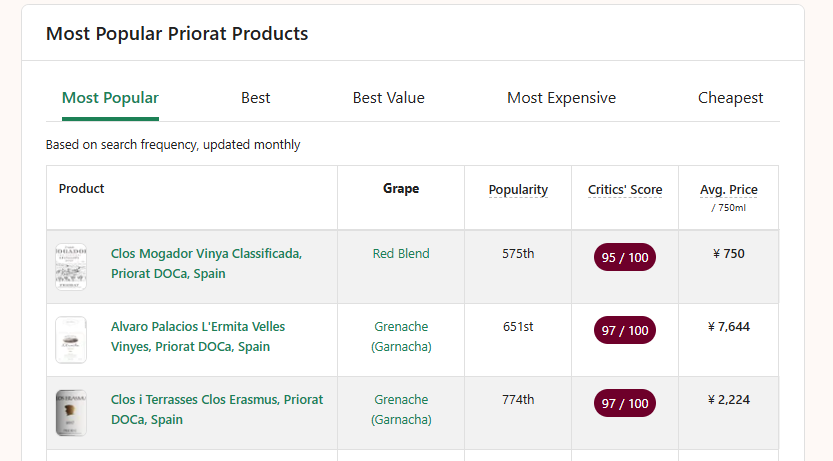Click Grenache link in Clos Erasmus row
Image resolution: width=833 pixels, height=461 pixels.
coord(401,410)
